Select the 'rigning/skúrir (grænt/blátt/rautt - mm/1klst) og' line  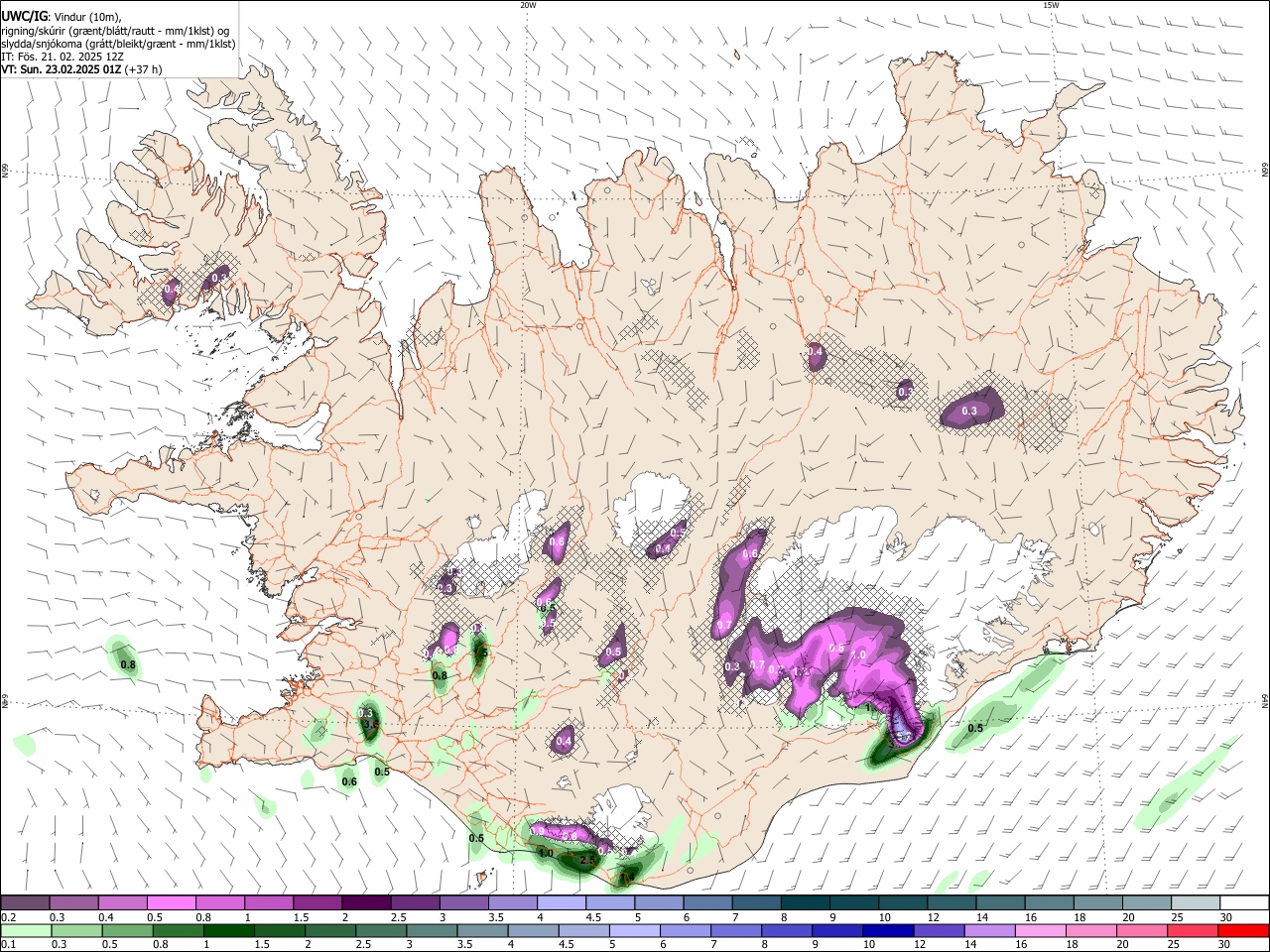[x=115, y=31]
